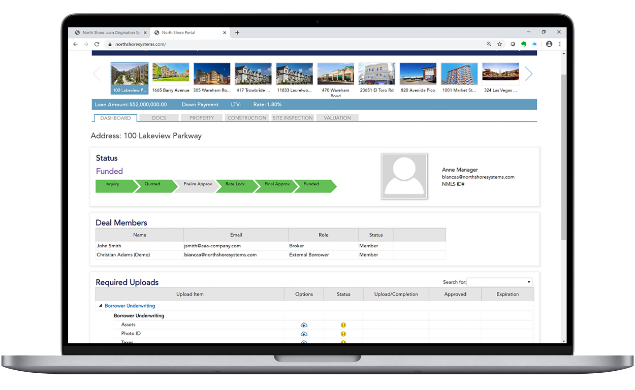Reload the page with the refresh icon
This screenshot has width=635, height=390.
(96, 44)
